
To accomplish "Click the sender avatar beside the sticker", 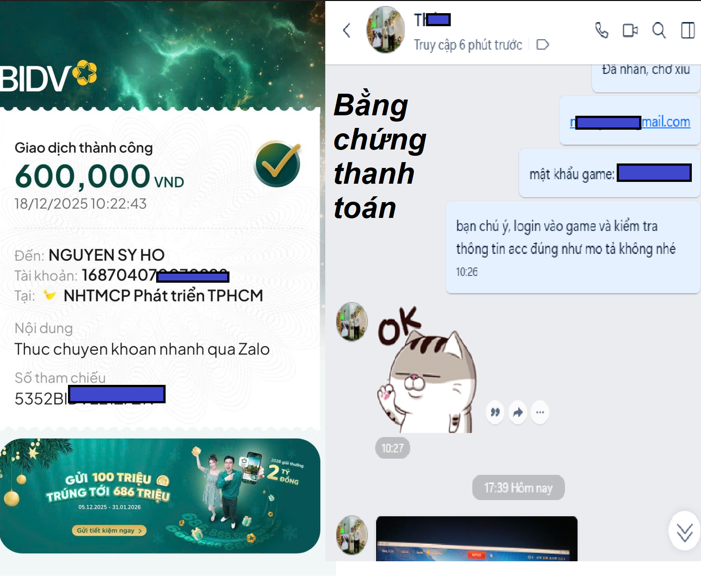I will [352, 321].
